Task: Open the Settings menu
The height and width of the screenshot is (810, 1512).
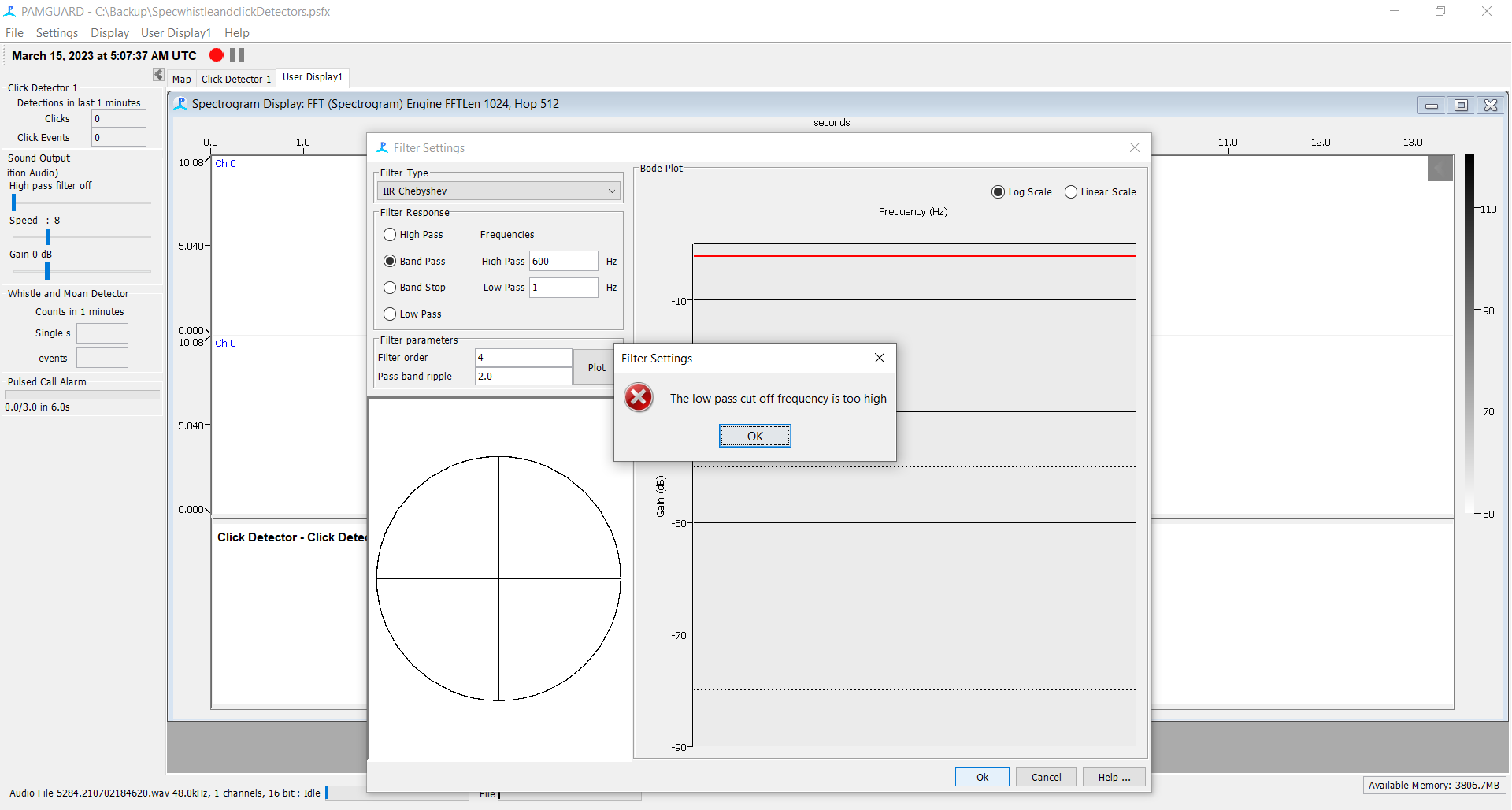Action: 57,33
